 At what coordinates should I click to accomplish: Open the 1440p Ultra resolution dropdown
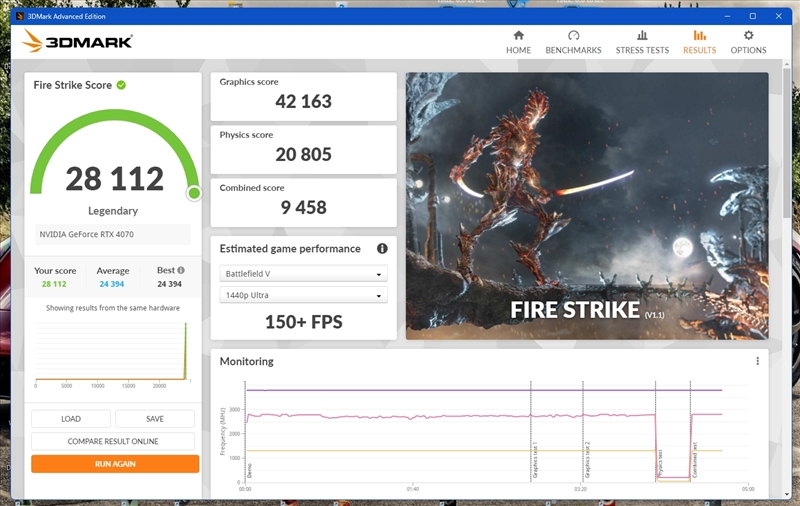click(303, 296)
